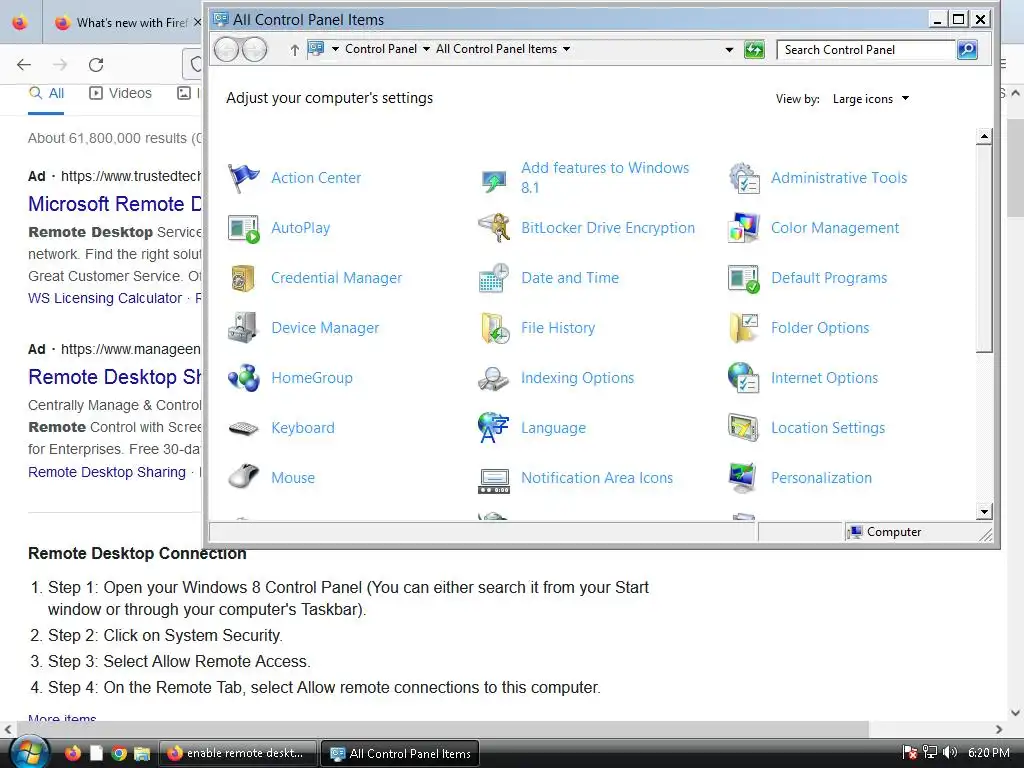
Task: Expand the All Control Panel Items breadcrumb arrow
Action: click(566, 49)
